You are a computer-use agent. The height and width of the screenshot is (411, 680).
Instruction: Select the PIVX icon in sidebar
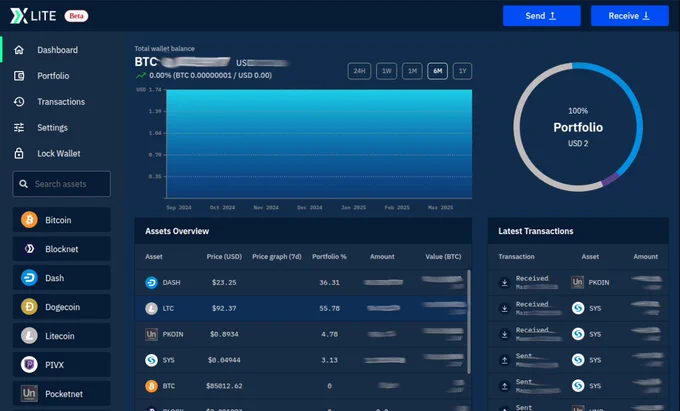(29, 365)
